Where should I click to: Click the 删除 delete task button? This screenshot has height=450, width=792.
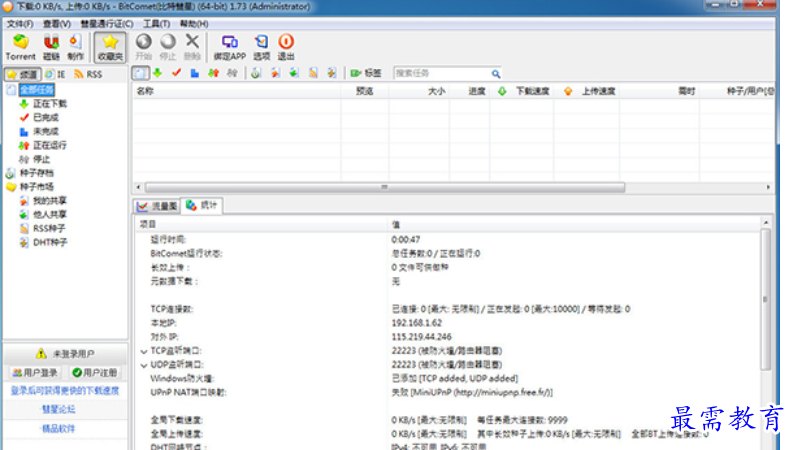(x=192, y=47)
